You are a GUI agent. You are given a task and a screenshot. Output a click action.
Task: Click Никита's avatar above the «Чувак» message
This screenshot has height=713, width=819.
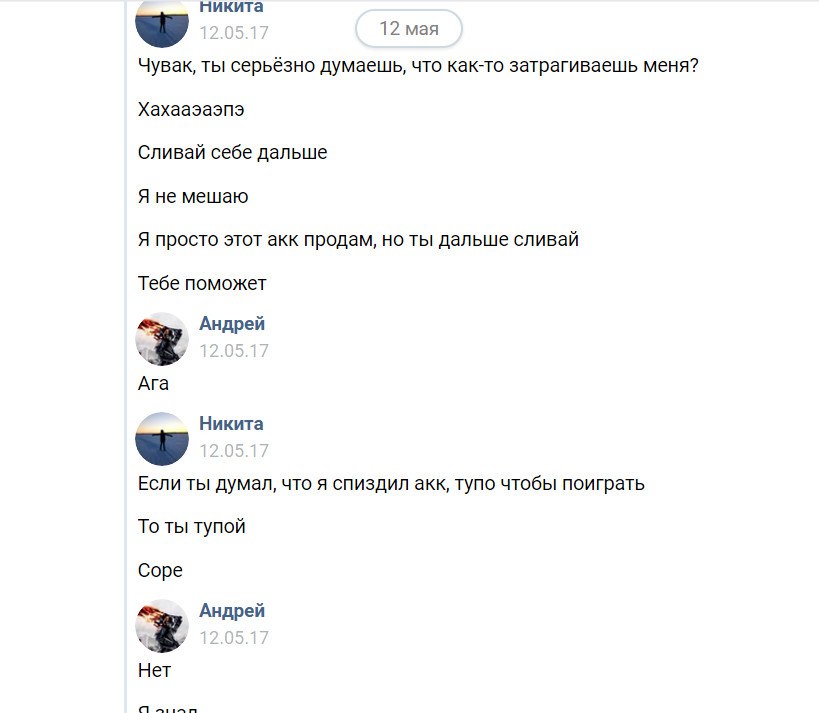[162, 22]
